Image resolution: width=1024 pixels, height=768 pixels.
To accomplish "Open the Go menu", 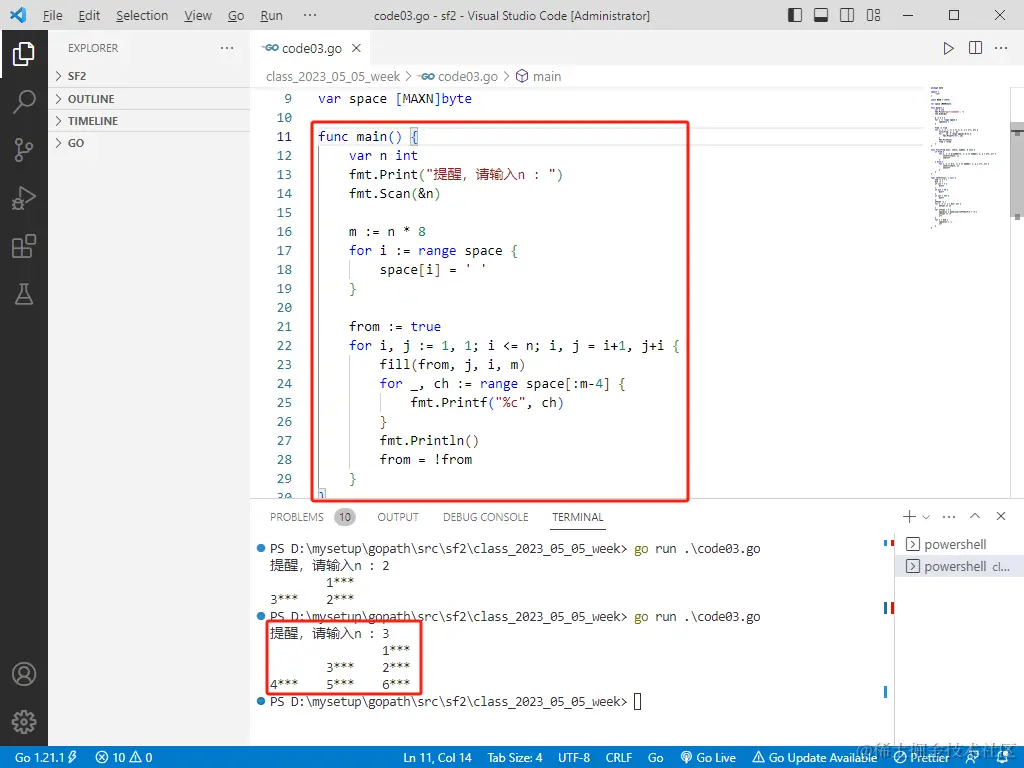I will click(236, 15).
